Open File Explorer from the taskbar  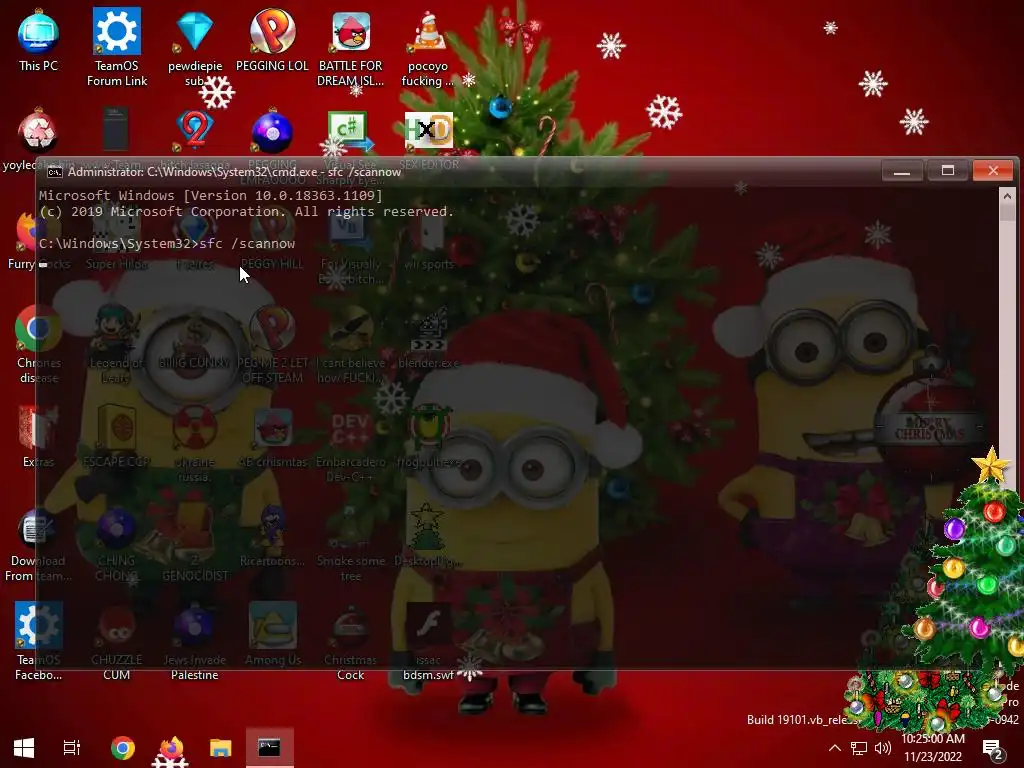click(221, 747)
